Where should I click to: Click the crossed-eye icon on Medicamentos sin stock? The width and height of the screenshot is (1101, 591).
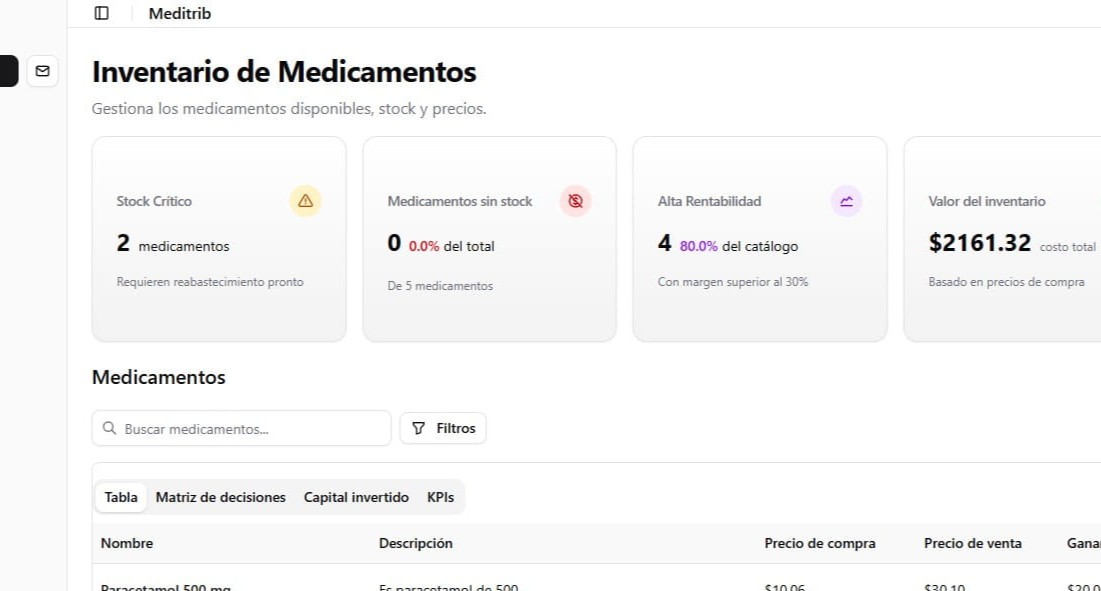575,201
